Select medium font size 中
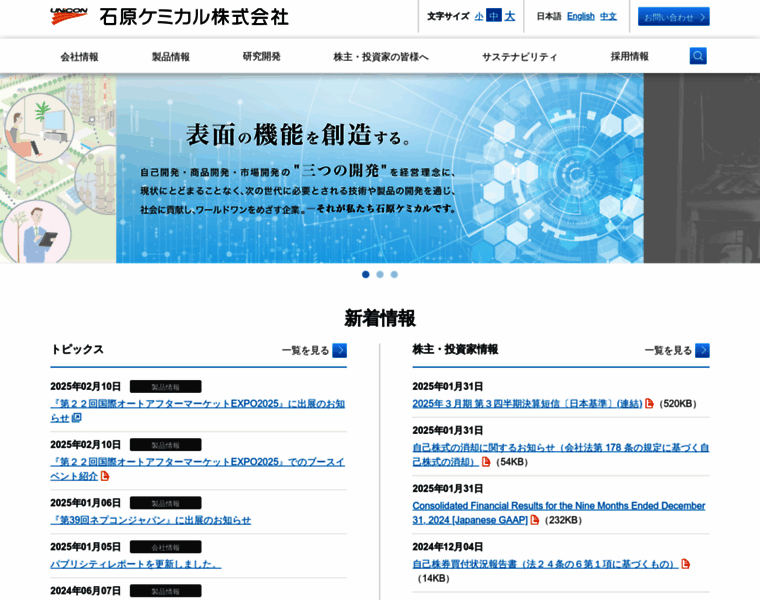 (493, 16)
